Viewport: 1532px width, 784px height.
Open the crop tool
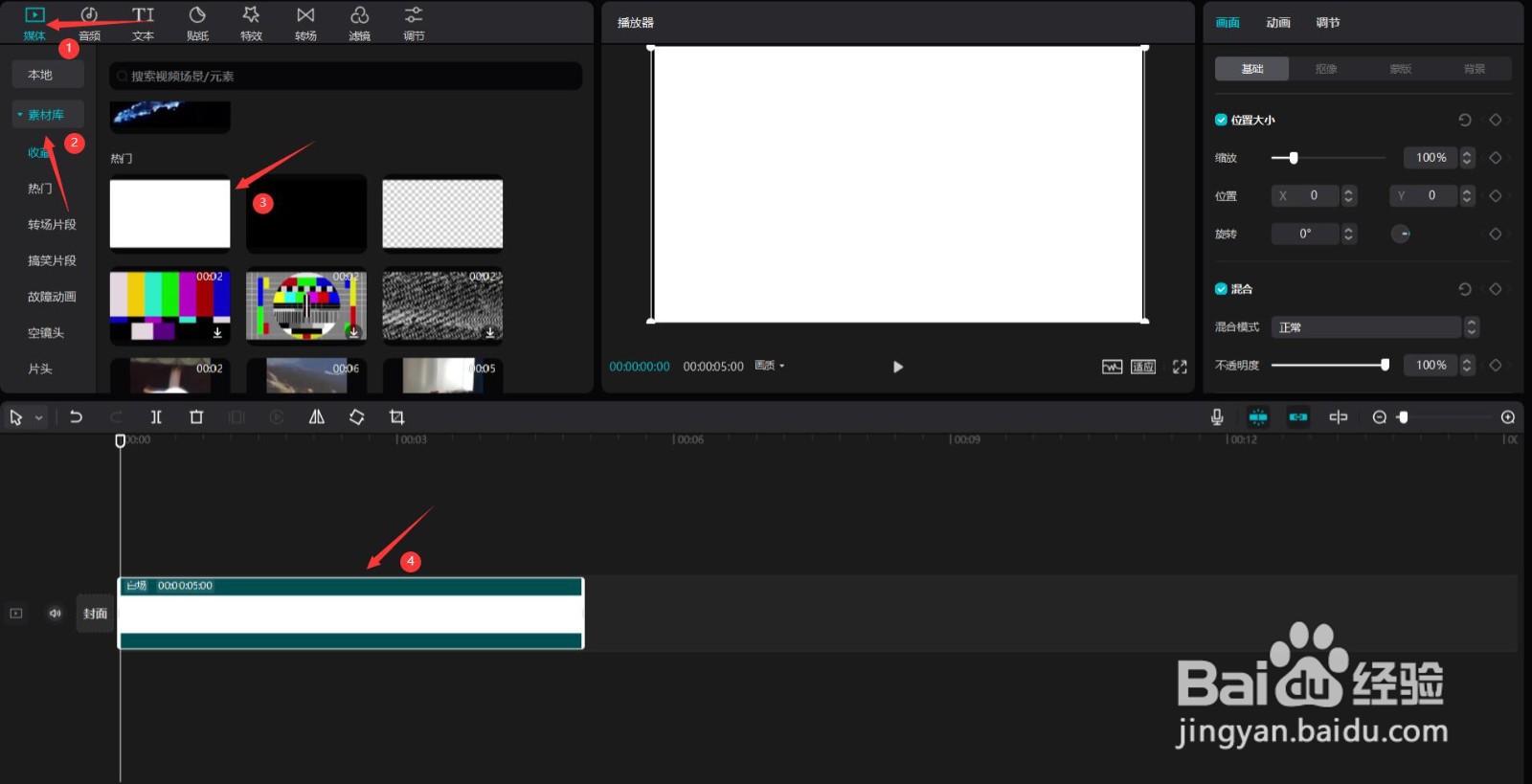pyautogui.click(x=396, y=417)
